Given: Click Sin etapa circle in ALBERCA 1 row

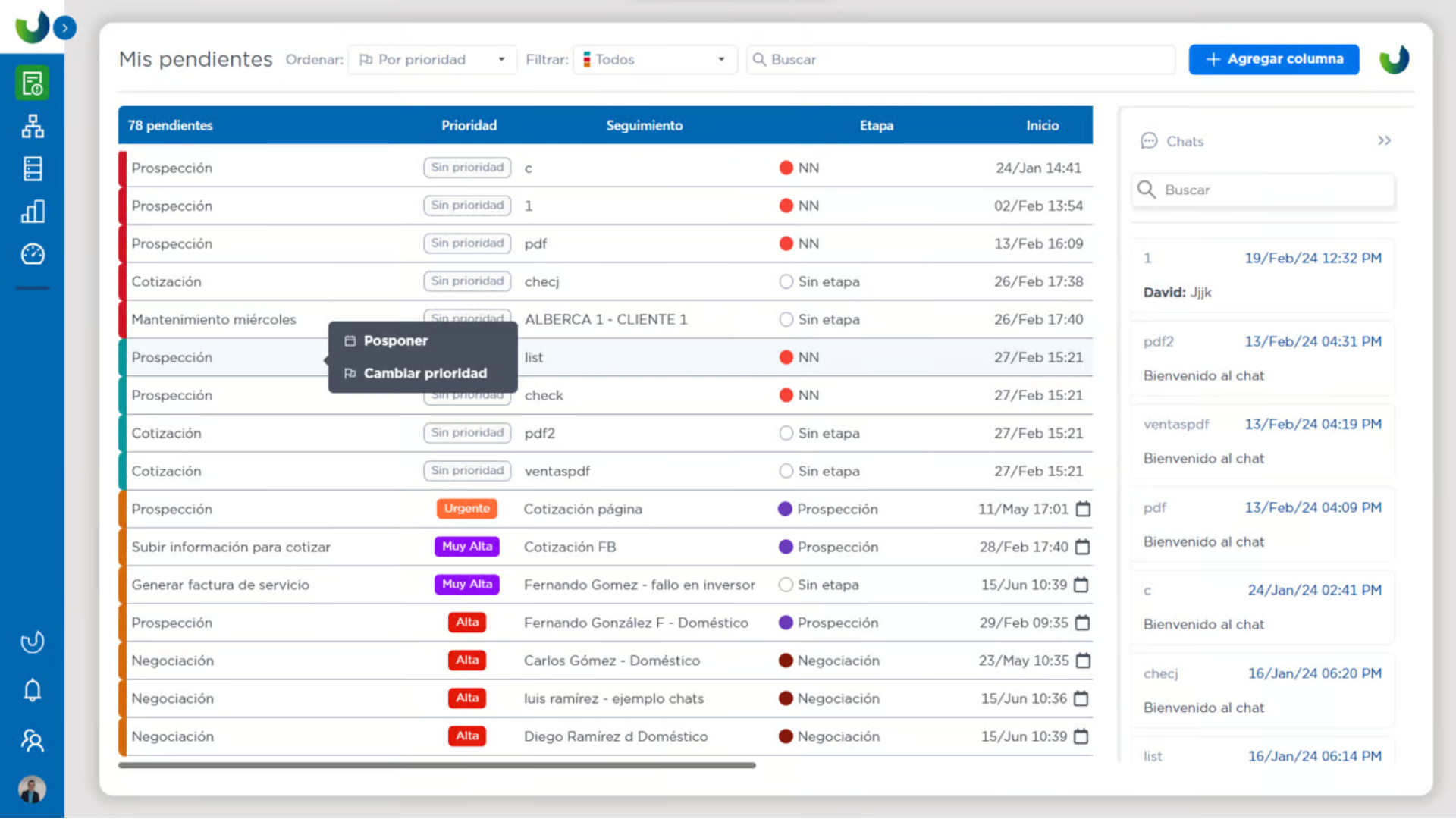Looking at the screenshot, I should pos(786,319).
